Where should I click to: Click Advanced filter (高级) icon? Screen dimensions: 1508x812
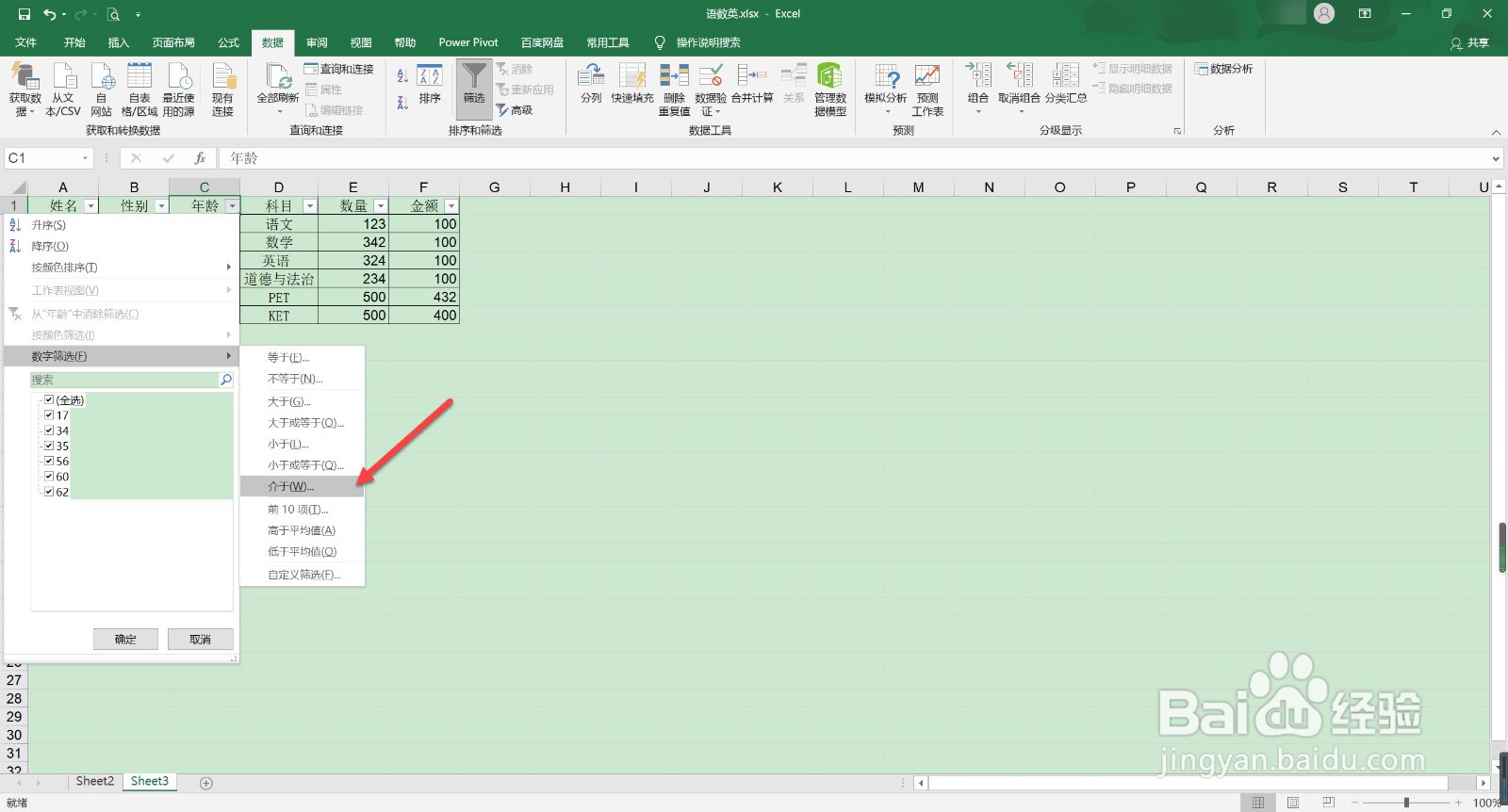tap(515, 110)
